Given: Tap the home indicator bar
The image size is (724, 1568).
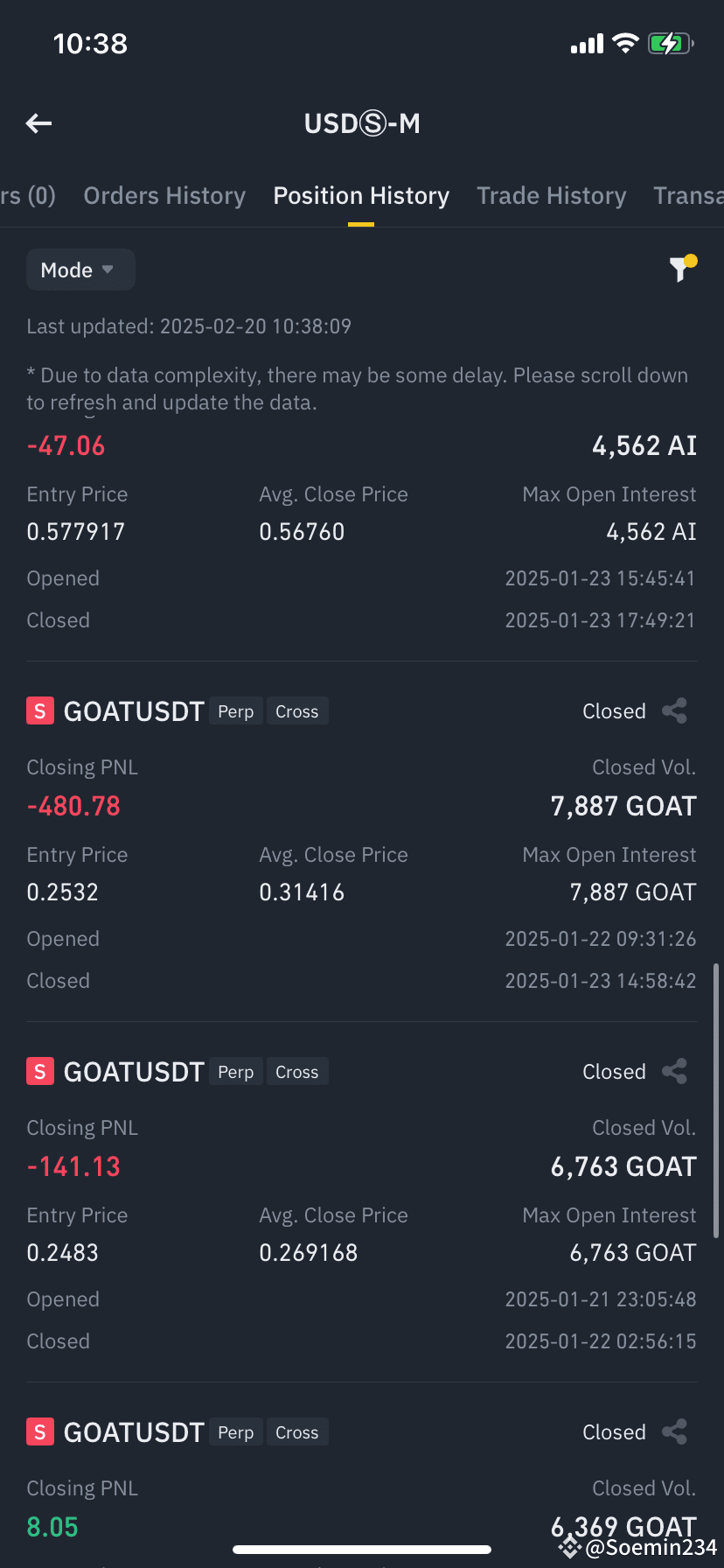Looking at the screenshot, I should [362, 1550].
